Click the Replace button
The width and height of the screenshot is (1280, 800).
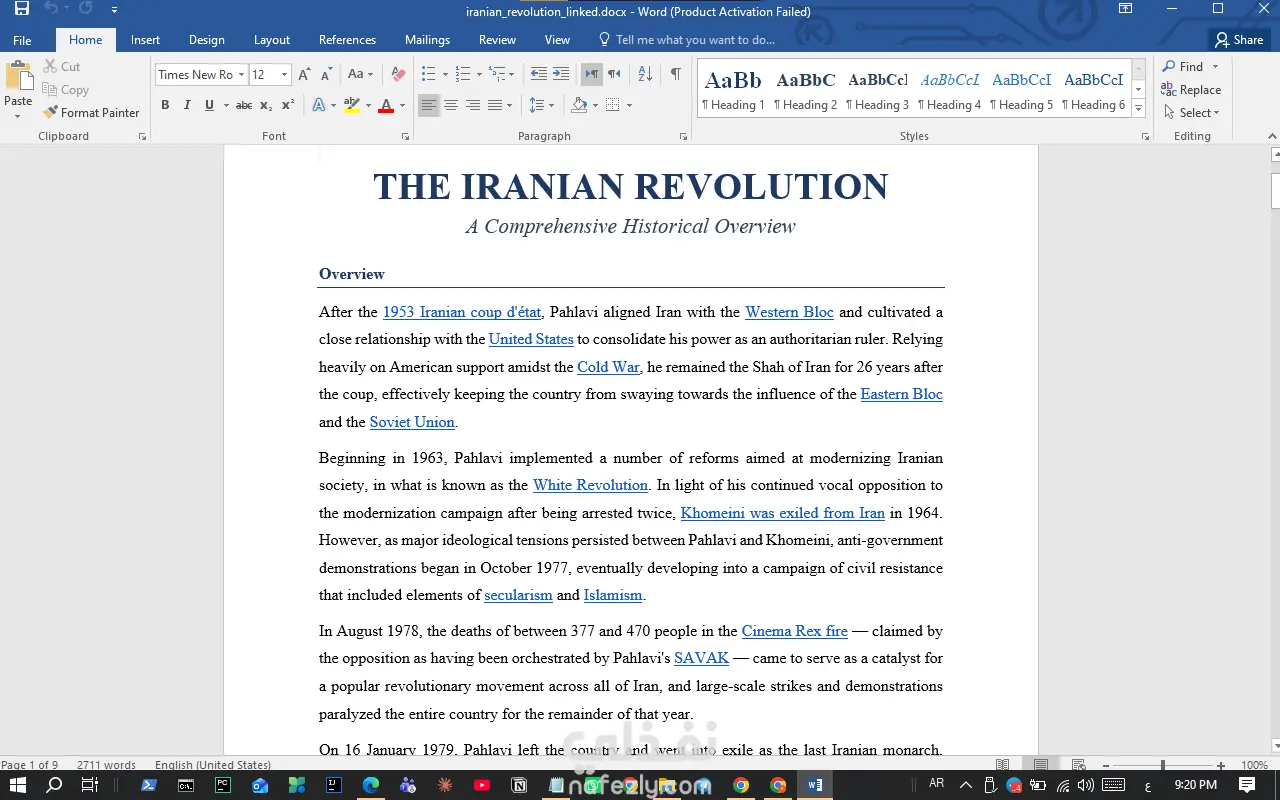tap(1191, 90)
